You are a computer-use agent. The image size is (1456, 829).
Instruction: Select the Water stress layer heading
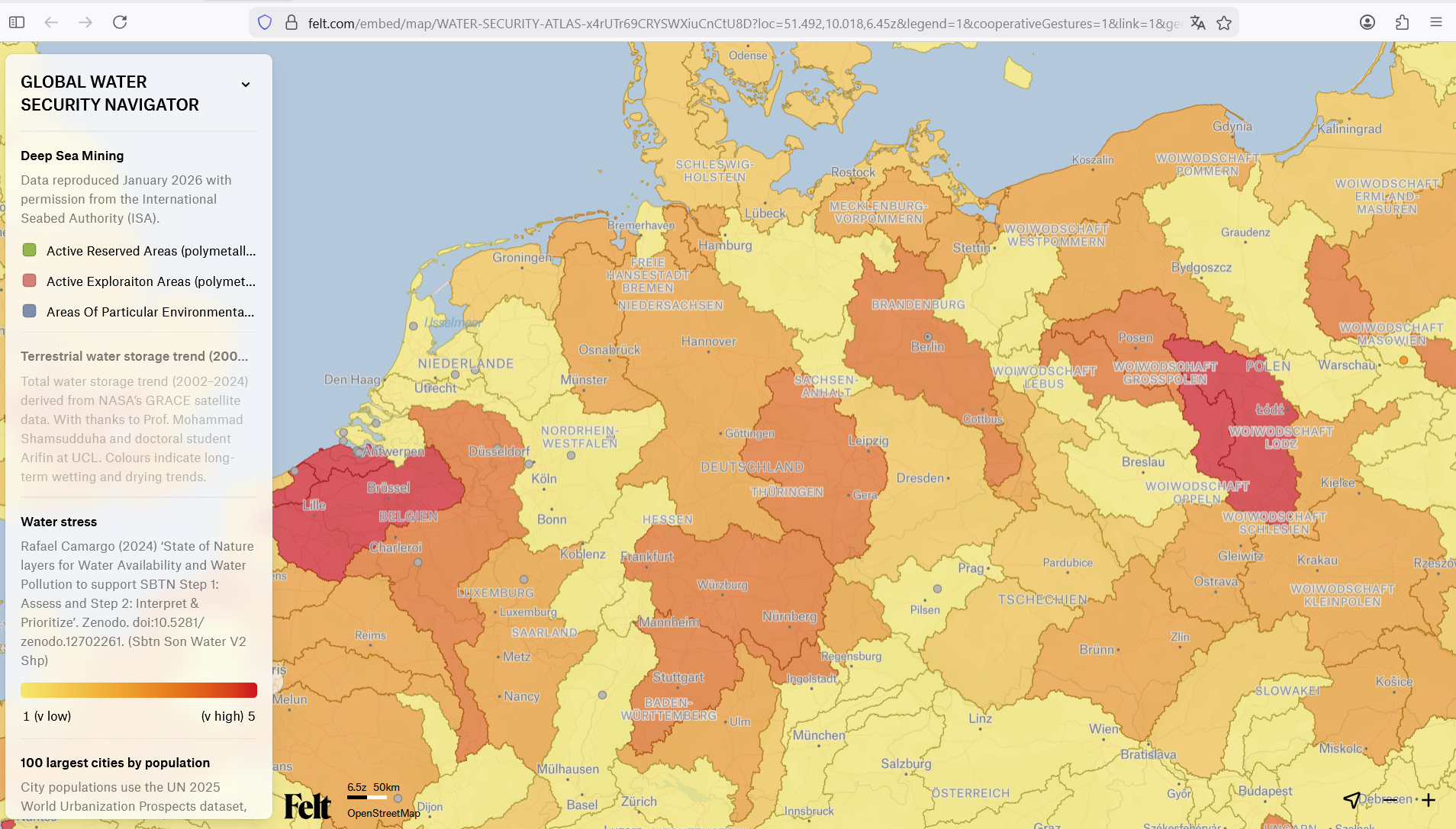(x=59, y=522)
